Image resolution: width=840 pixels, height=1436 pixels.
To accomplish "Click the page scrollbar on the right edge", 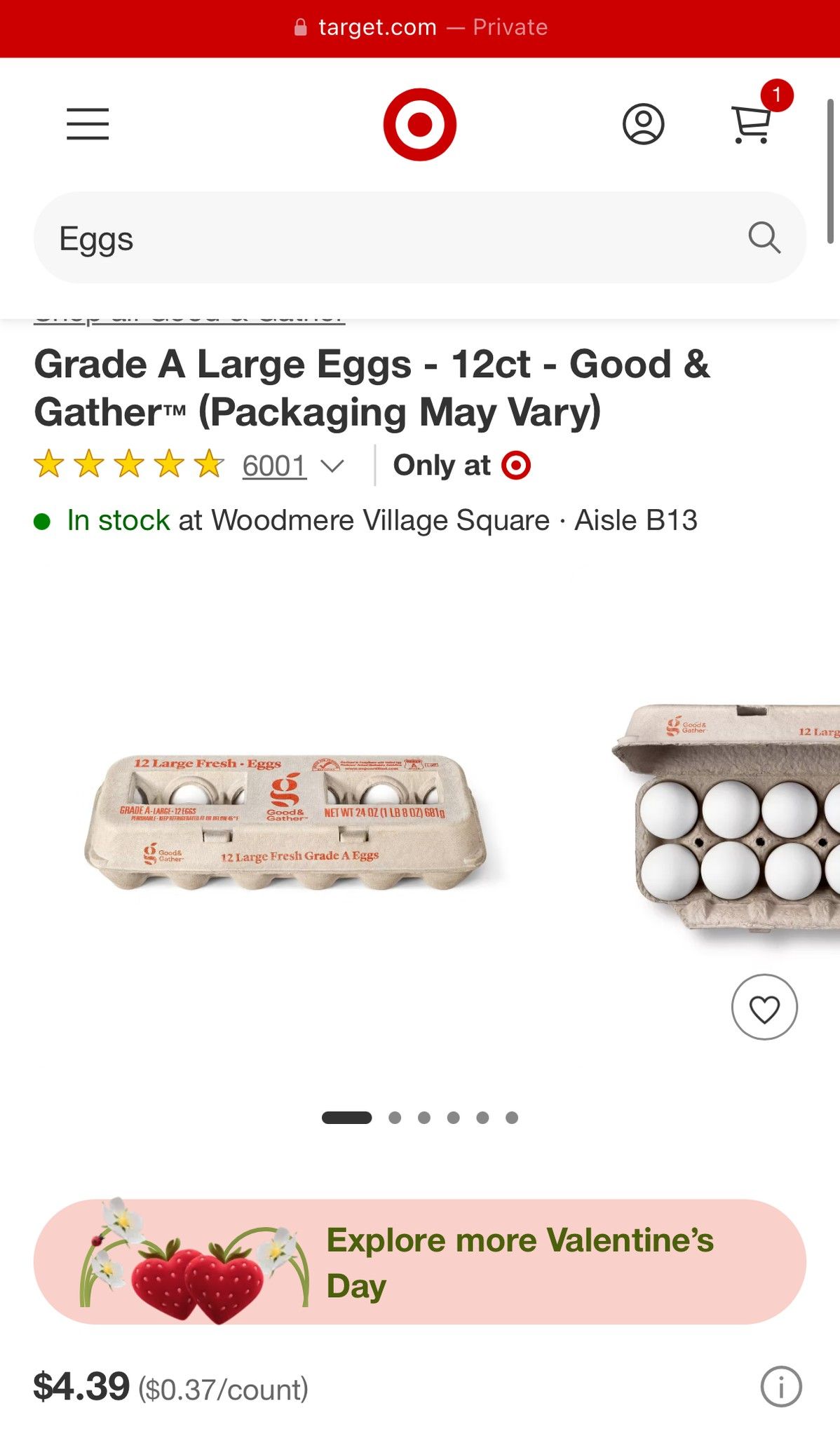I will (x=830, y=172).
